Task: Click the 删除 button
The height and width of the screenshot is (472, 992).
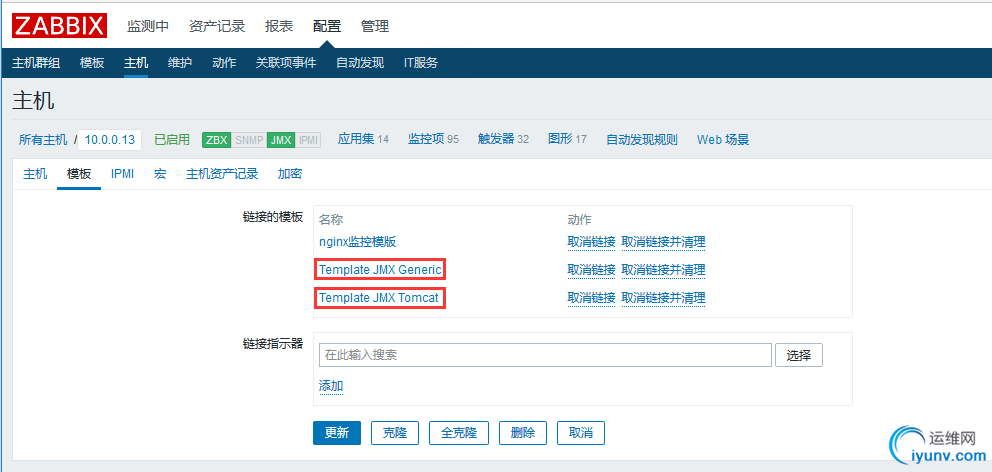Action: [x=523, y=433]
